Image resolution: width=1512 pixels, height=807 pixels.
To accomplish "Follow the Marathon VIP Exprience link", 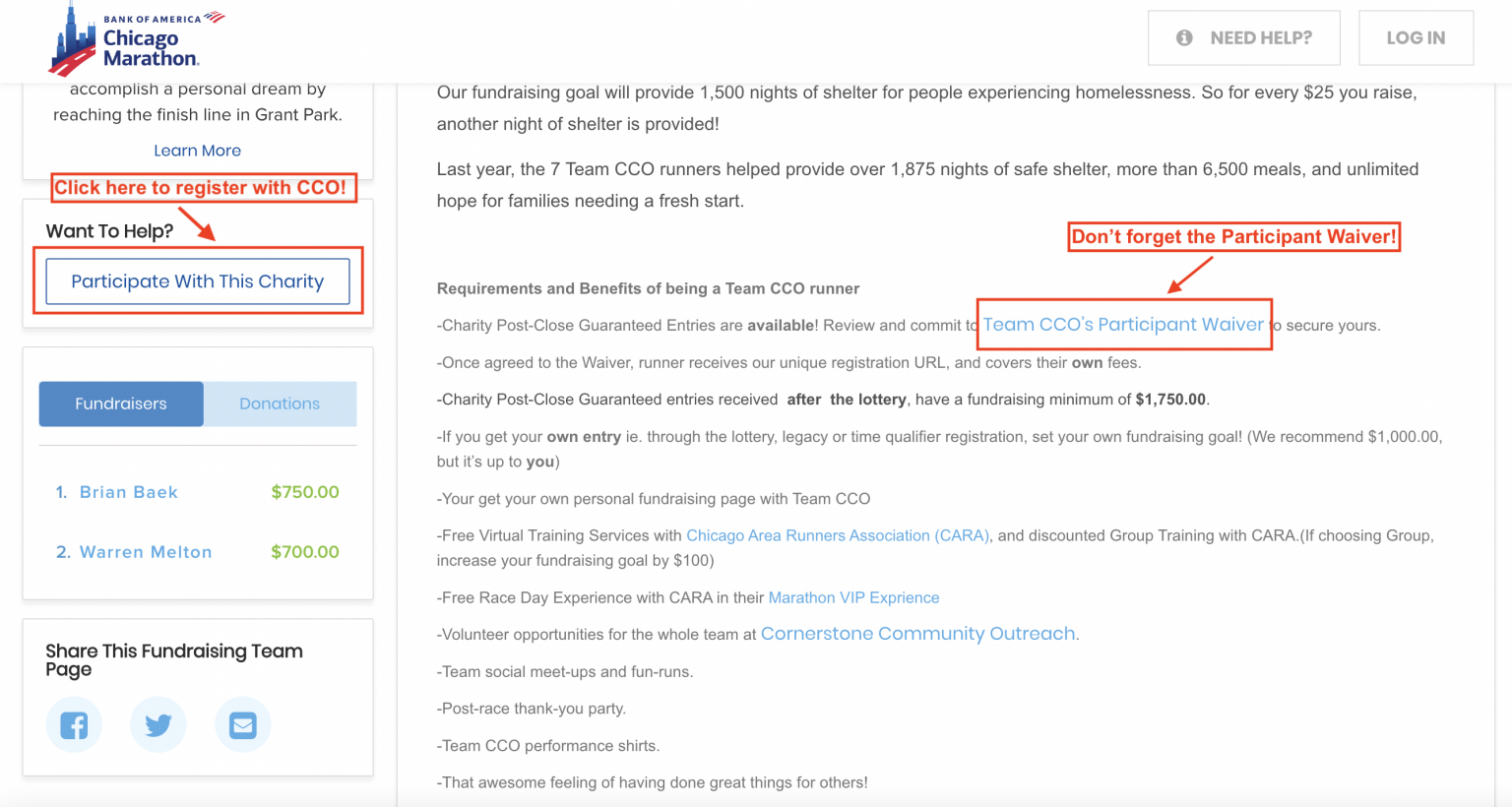I will click(853, 597).
